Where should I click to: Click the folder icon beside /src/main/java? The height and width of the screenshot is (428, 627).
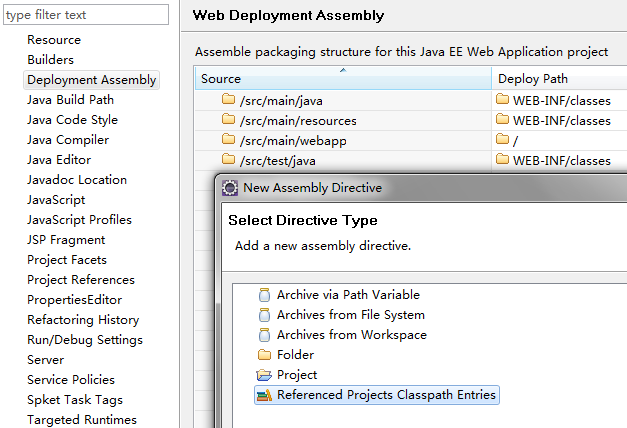[228, 100]
